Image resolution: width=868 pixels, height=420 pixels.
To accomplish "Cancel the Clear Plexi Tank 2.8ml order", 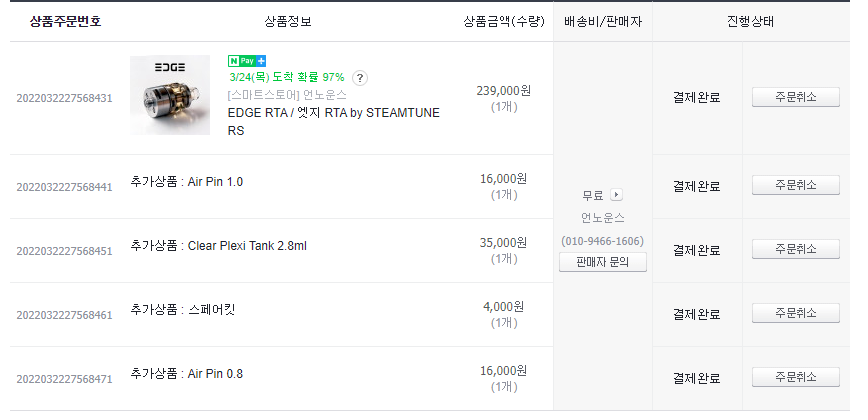I will click(x=795, y=249).
